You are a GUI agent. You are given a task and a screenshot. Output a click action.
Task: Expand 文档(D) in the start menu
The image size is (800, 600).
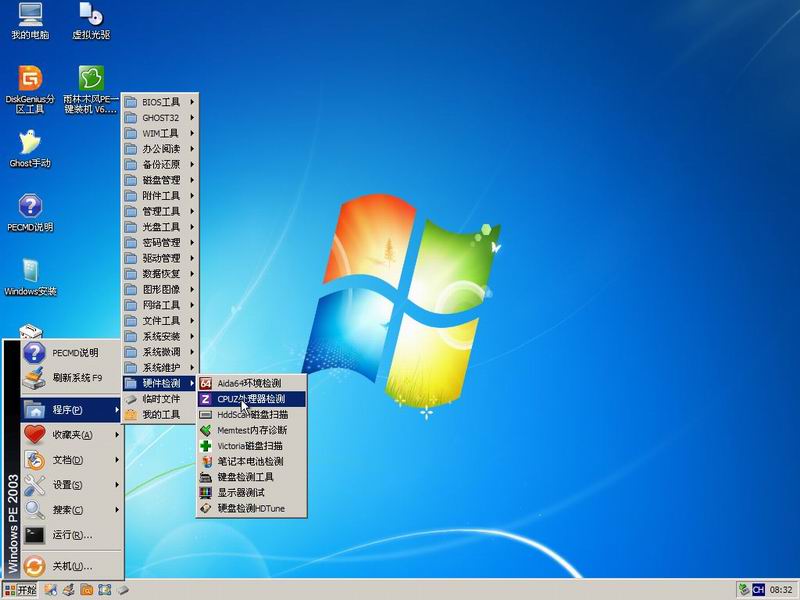(x=71, y=460)
